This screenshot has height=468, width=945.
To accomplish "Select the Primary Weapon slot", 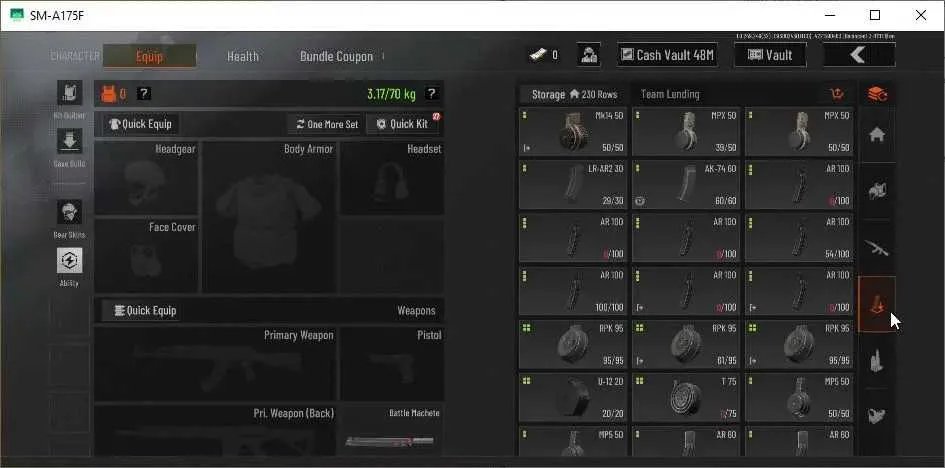I will 215,364.
